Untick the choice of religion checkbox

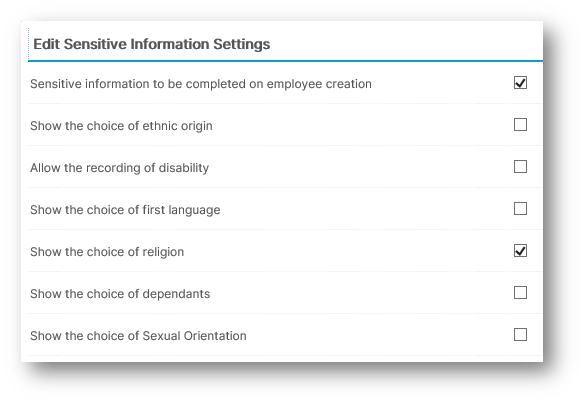pos(520,251)
